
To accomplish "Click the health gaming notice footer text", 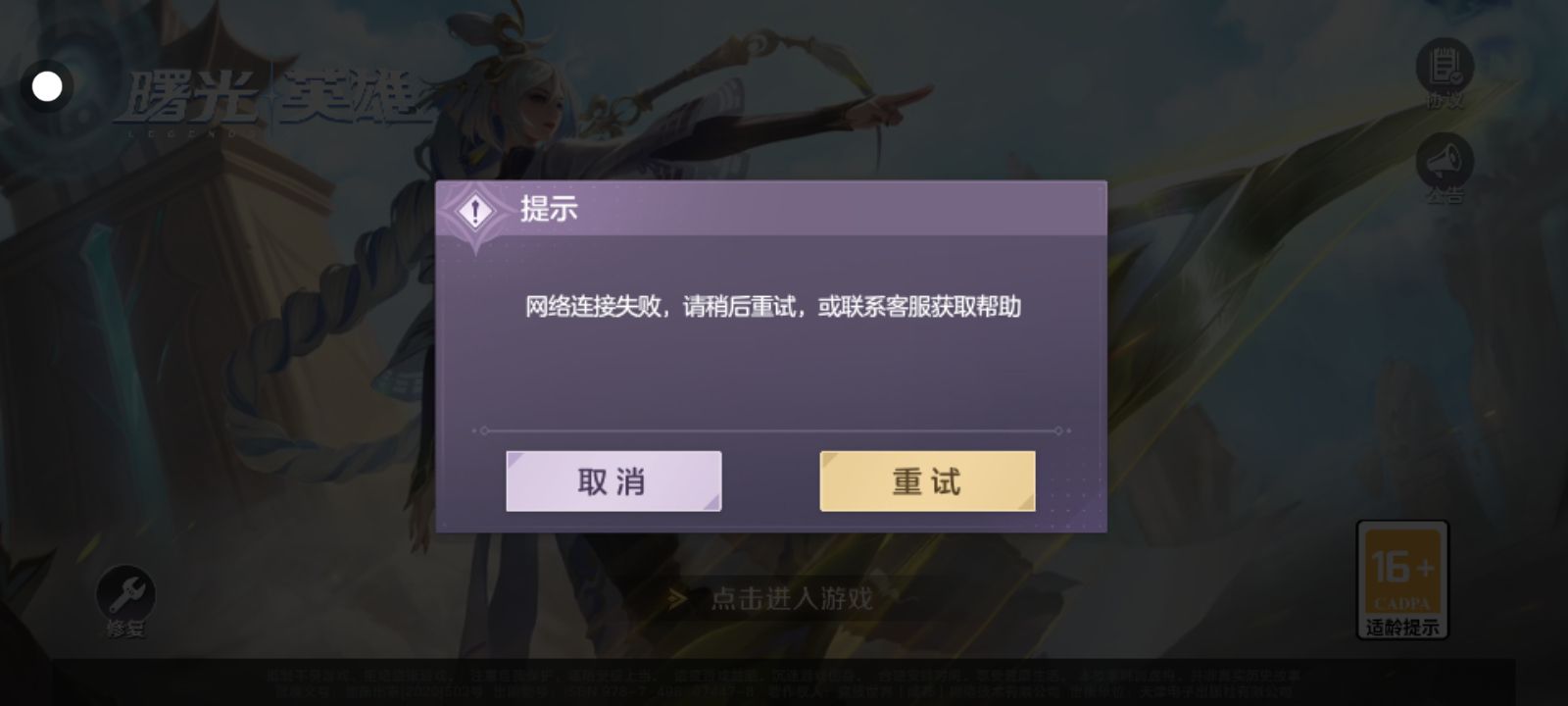I will click(x=784, y=683).
